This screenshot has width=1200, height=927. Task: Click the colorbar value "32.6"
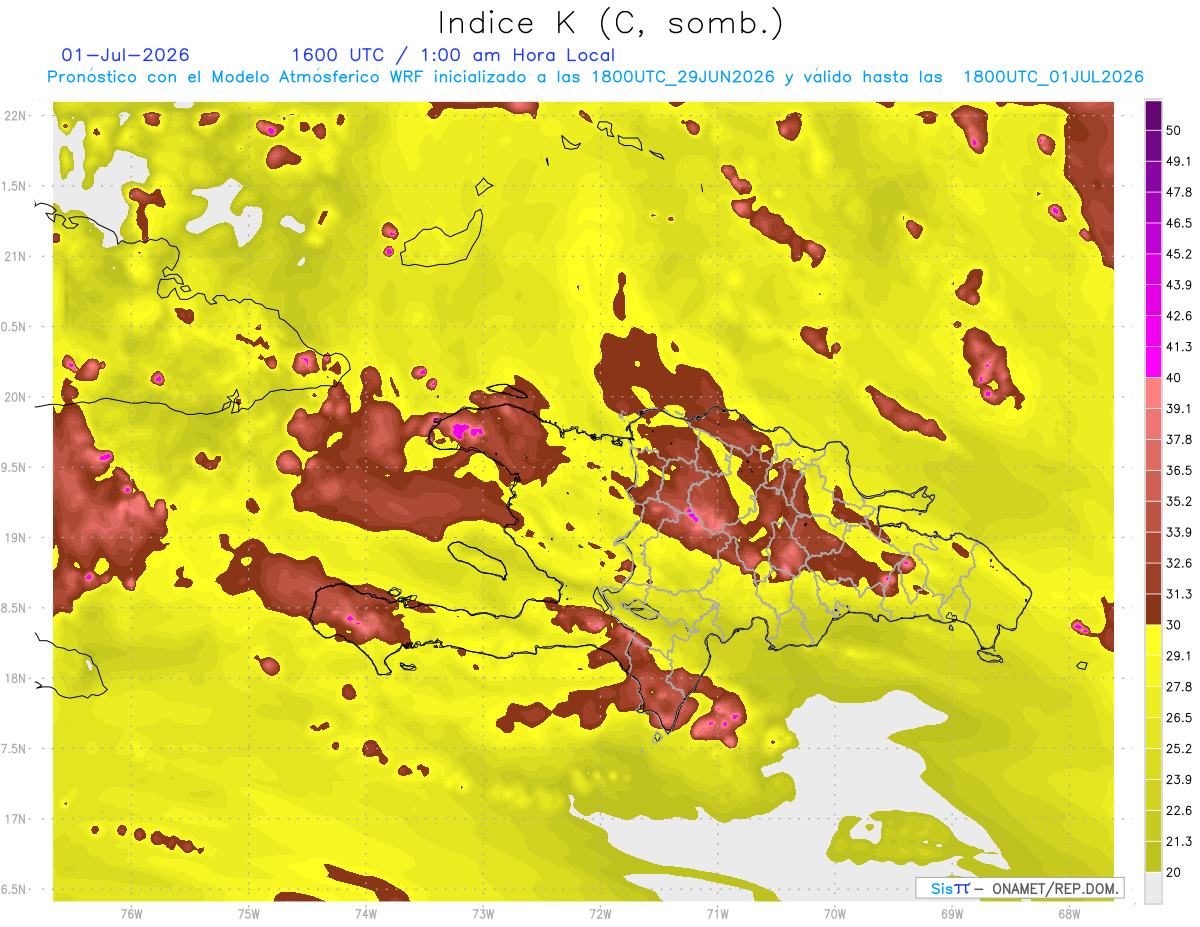point(1179,563)
